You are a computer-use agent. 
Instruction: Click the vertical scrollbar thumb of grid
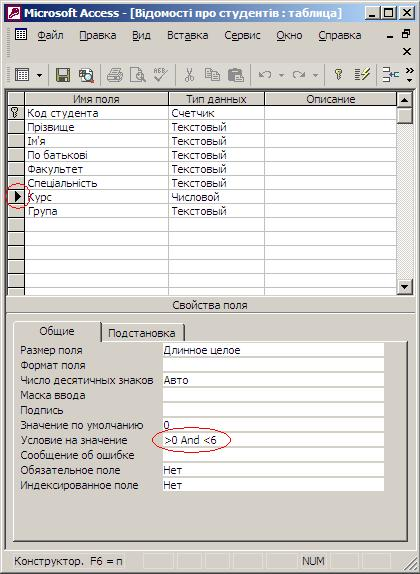point(405,116)
